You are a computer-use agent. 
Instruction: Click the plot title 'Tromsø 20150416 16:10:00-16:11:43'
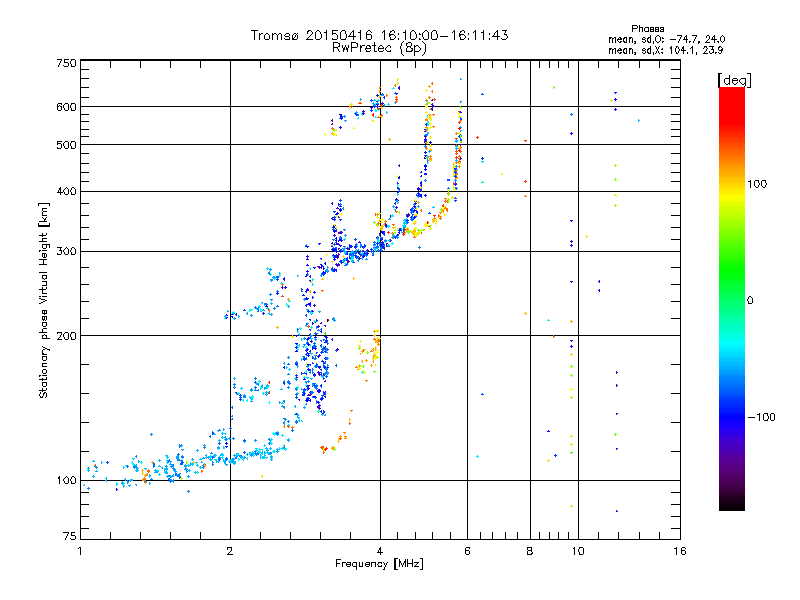(379, 35)
